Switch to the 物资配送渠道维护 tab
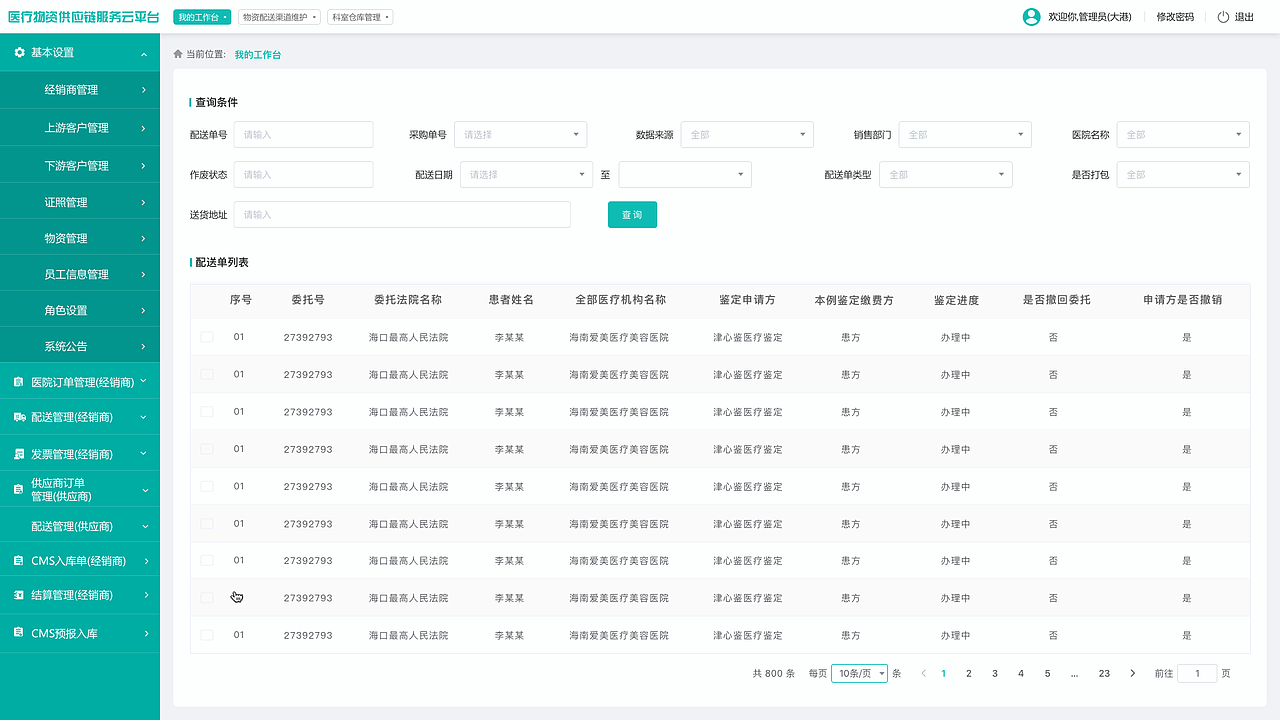Image resolution: width=1280 pixels, height=720 pixels. tap(280, 17)
